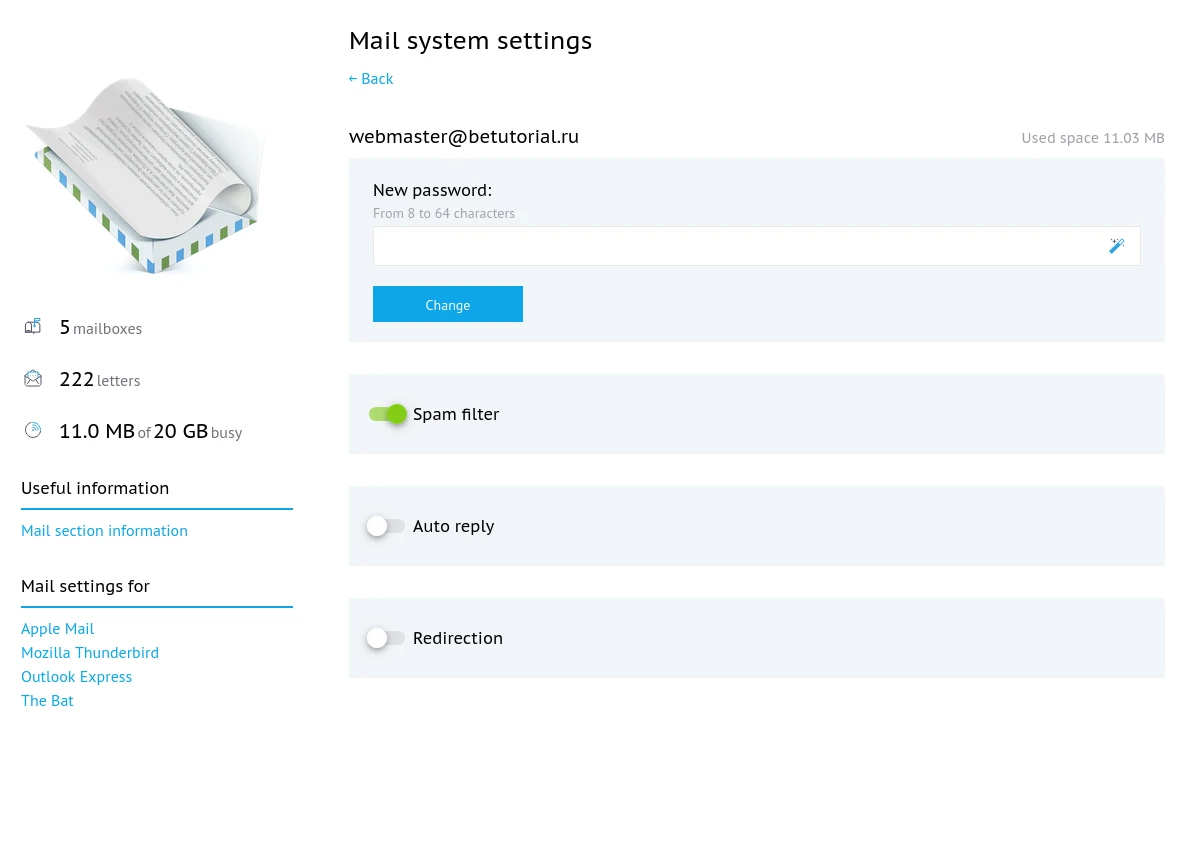Click the Mail system settings page title
Screen dimensions: 1197x866
pos(470,41)
